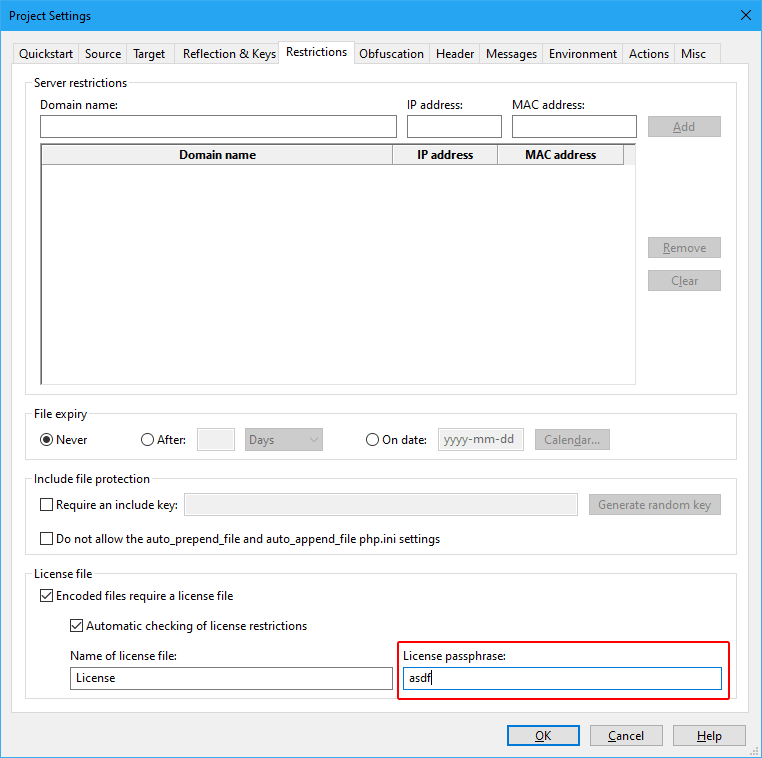
Task: Choose the After expiry radio button
Action: click(x=148, y=440)
